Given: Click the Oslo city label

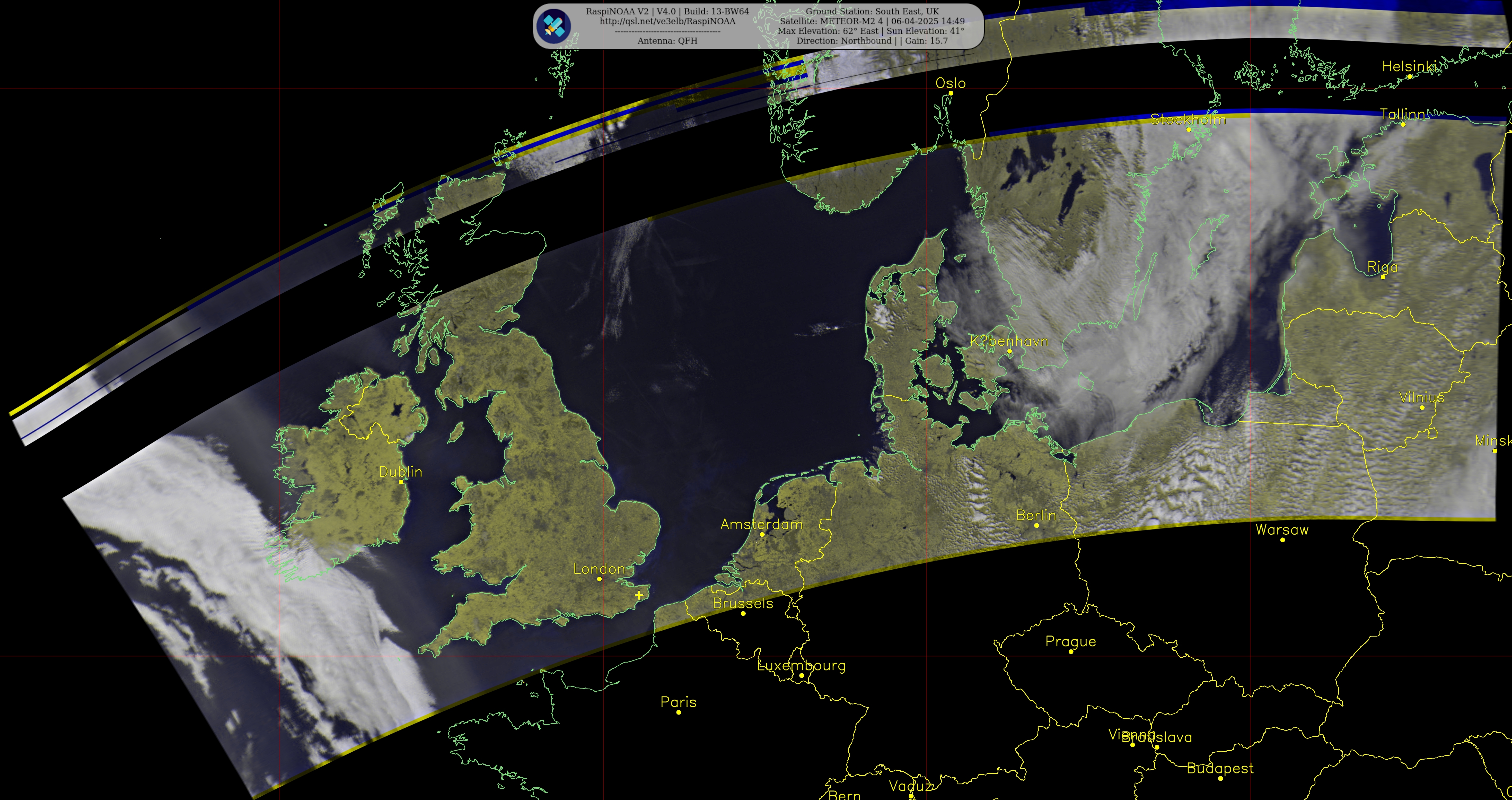Looking at the screenshot, I should point(950,83).
